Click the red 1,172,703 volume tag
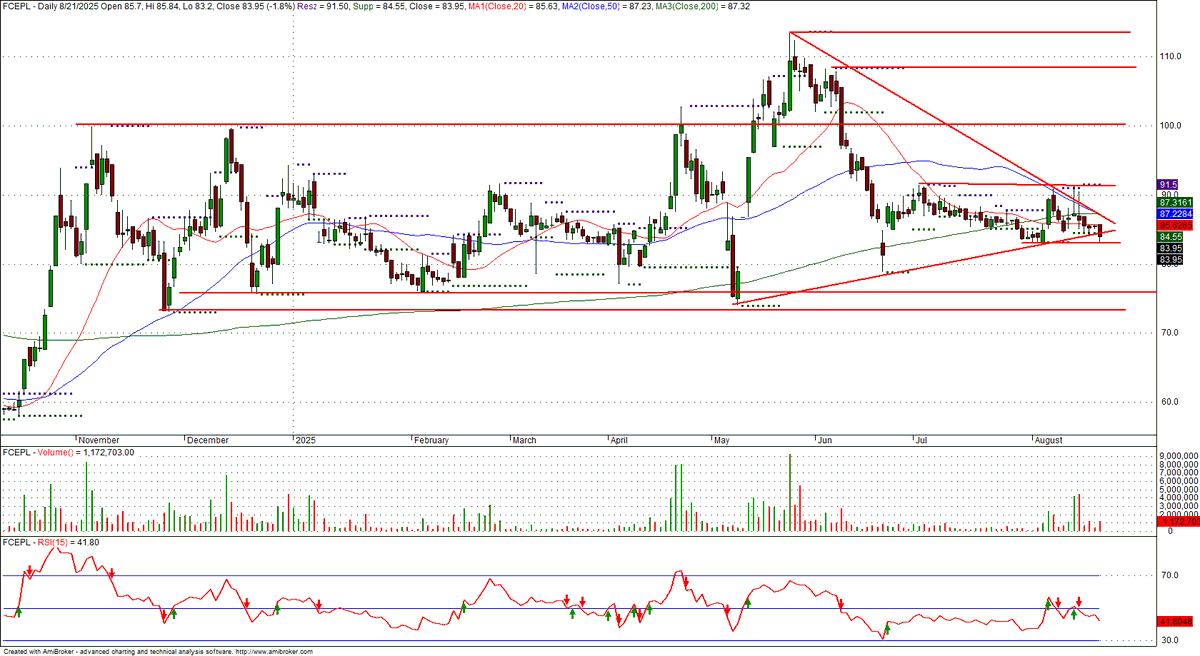This screenshot has width=1200, height=656. point(1178,523)
